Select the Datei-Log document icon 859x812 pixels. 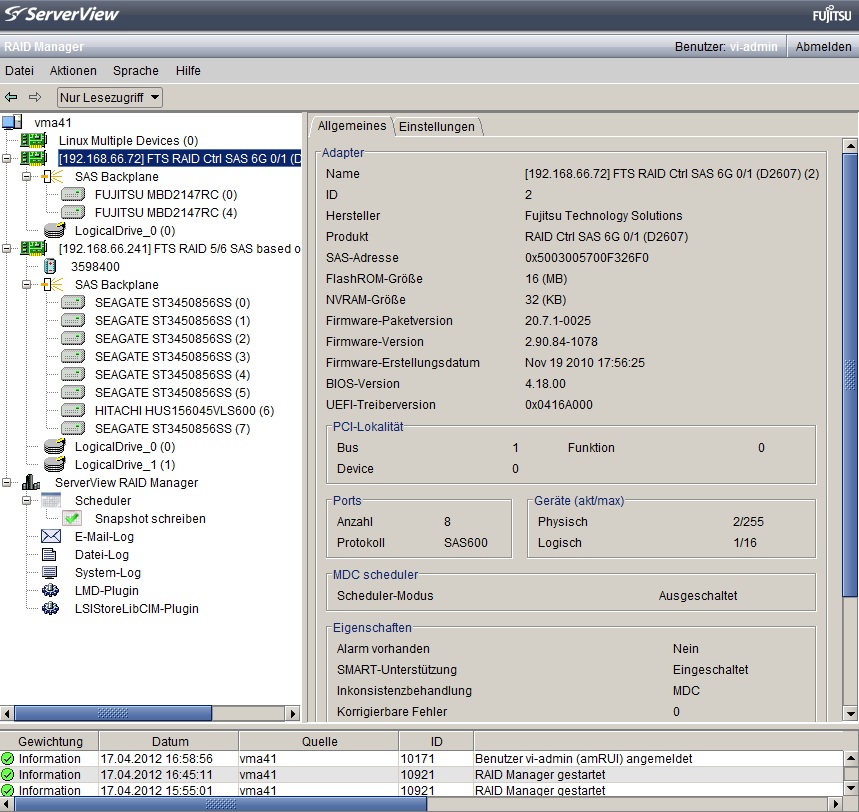[51, 555]
